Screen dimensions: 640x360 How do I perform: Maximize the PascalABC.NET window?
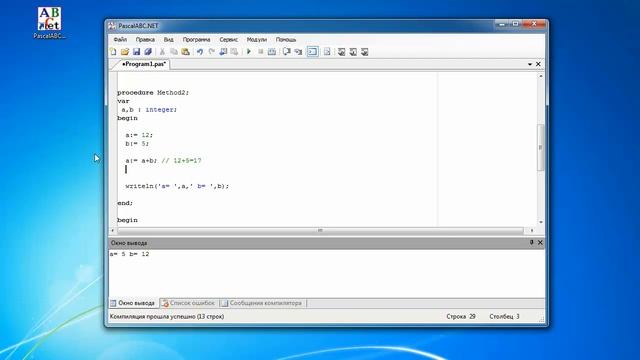(516, 24)
